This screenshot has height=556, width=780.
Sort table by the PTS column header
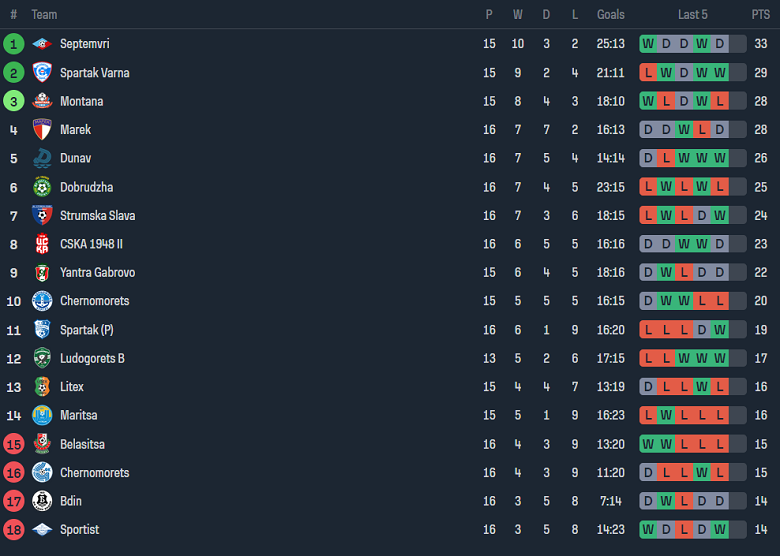pos(761,15)
